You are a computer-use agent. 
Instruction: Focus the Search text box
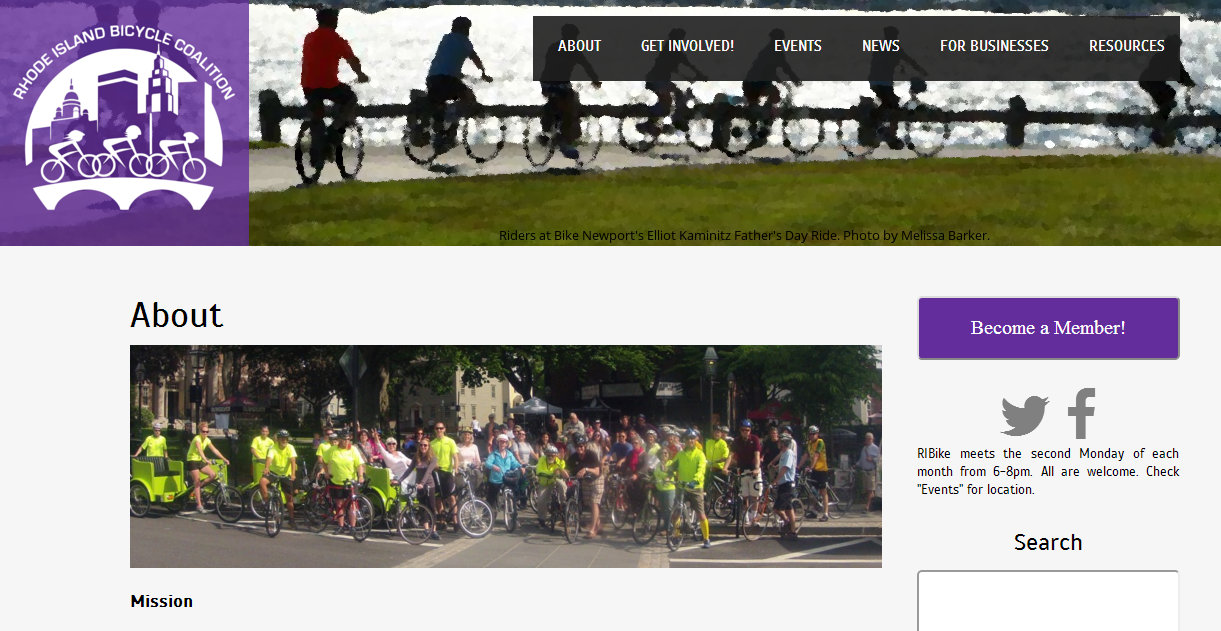click(x=1048, y=600)
